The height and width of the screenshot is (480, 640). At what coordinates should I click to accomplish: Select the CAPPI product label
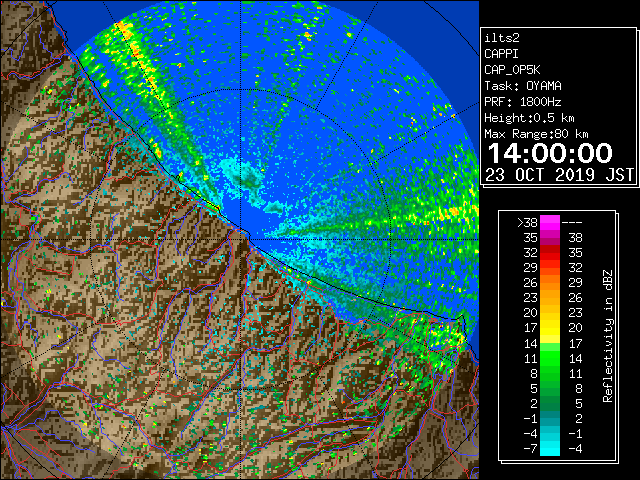[x=501, y=54]
